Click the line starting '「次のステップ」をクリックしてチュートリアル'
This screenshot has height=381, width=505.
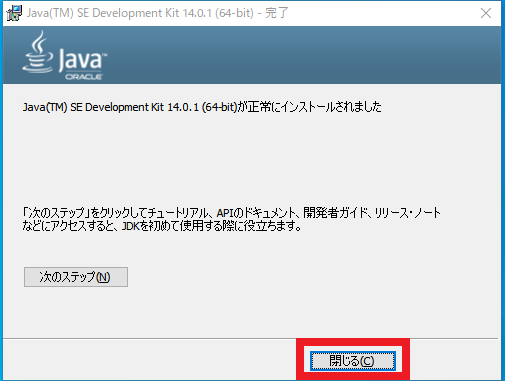pyautogui.click(x=232, y=212)
